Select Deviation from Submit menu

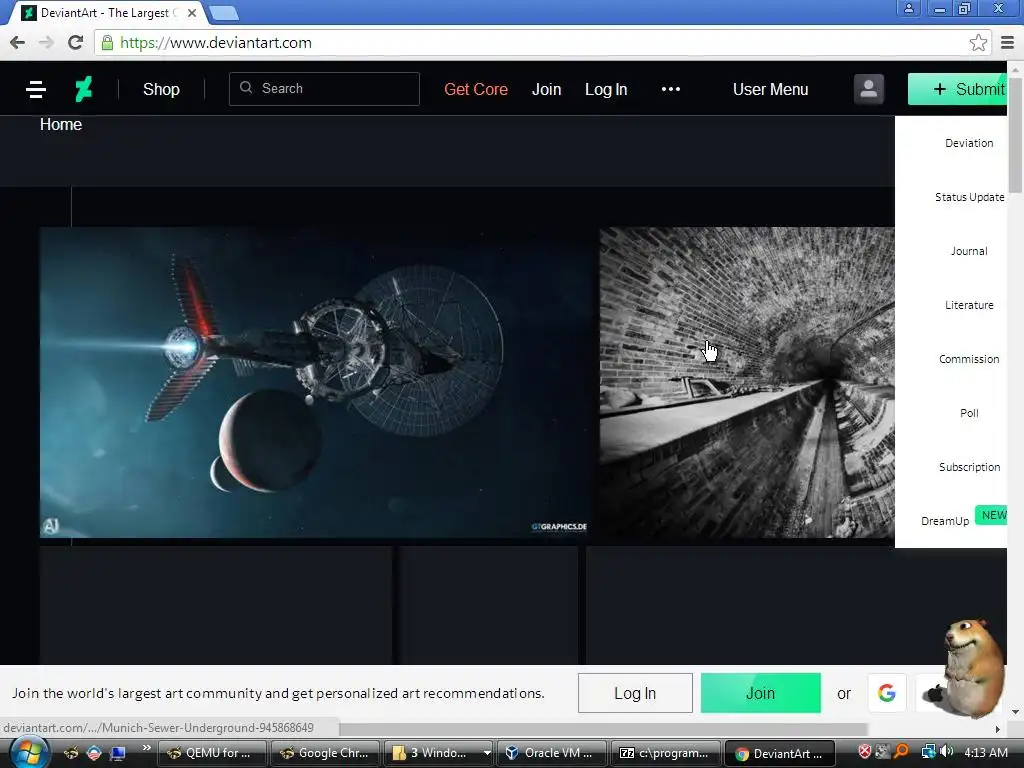point(968,143)
